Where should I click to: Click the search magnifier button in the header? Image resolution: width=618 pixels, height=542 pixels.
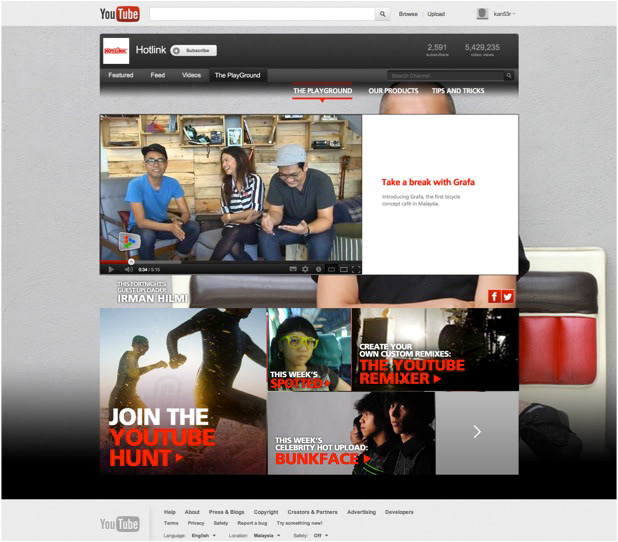(382, 14)
